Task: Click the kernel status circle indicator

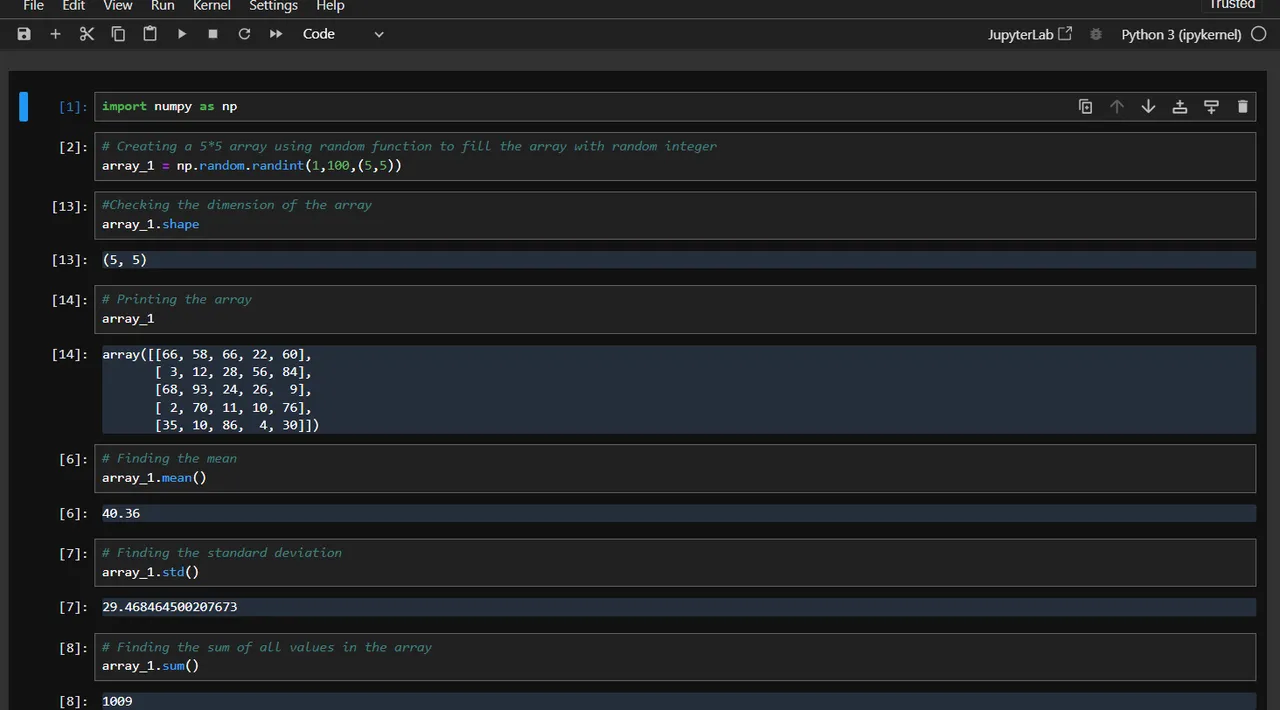Action: click(1258, 34)
